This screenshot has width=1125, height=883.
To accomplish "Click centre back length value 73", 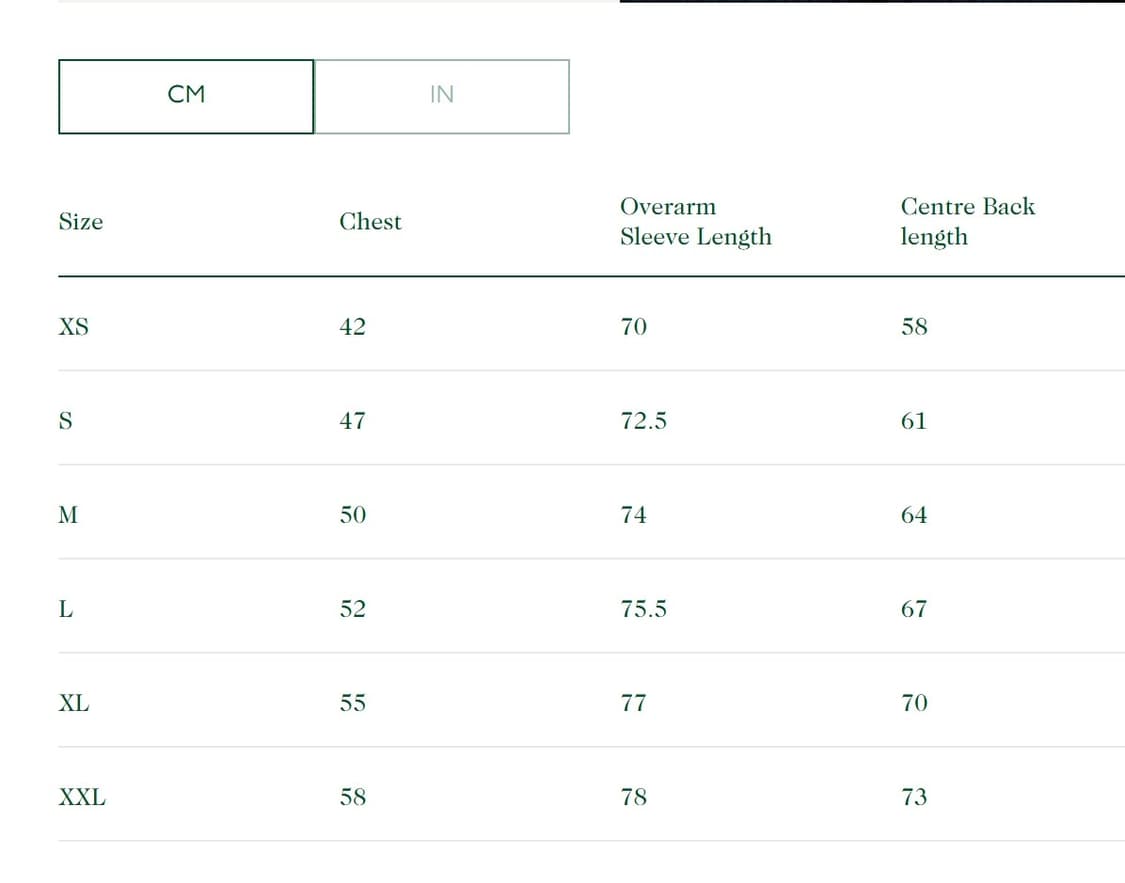I will click(914, 797).
